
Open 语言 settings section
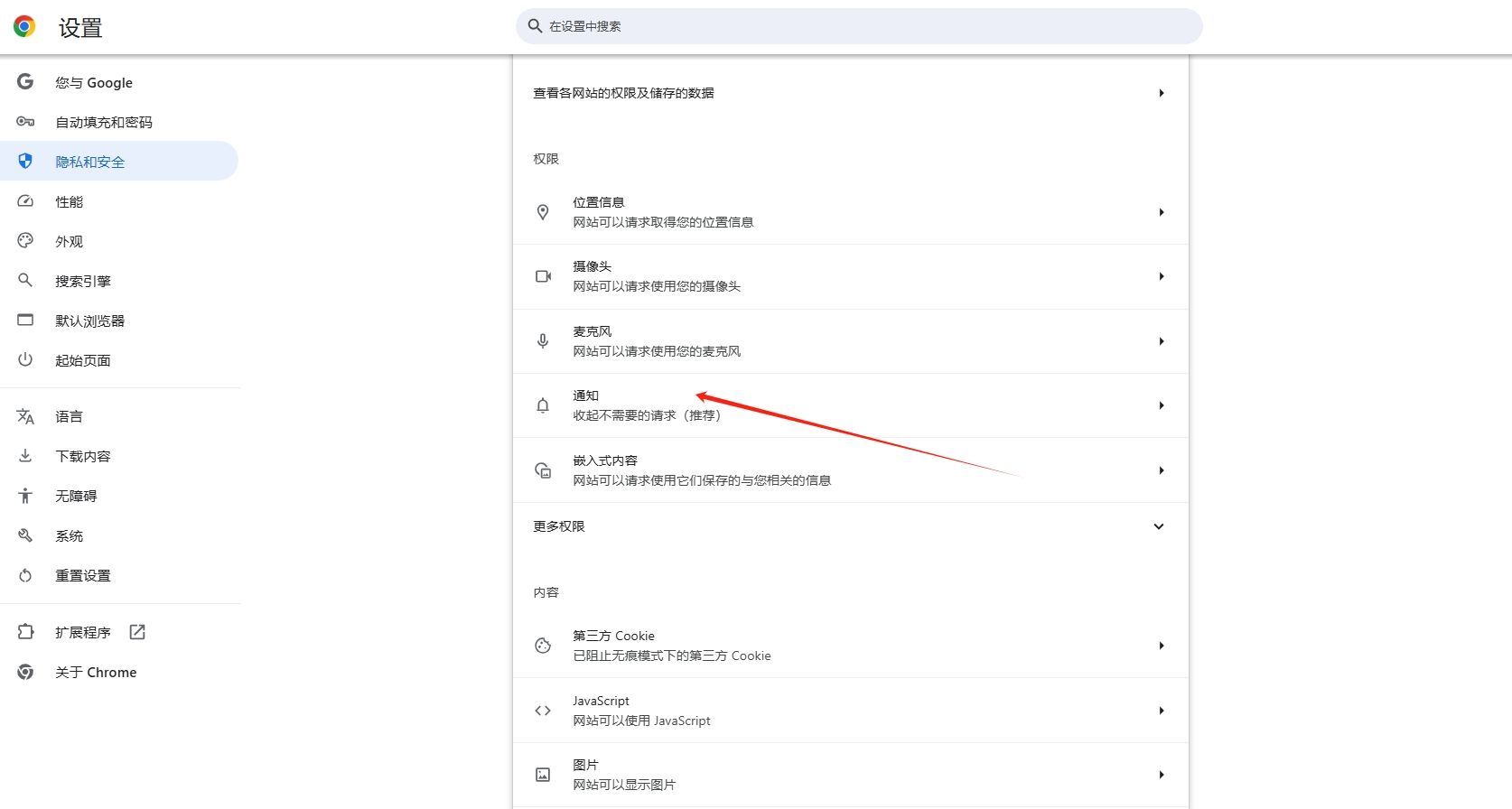pos(119,416)
